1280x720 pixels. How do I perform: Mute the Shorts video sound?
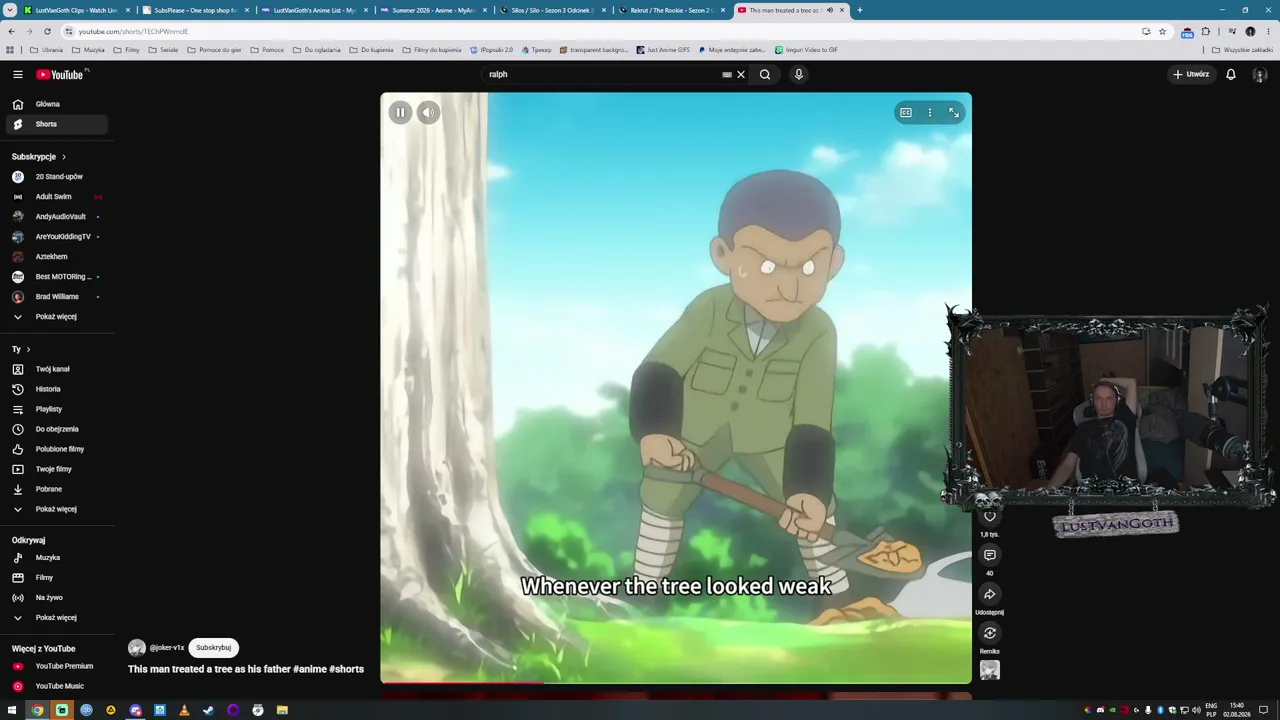pyautogui.click(x=428, y=112)
